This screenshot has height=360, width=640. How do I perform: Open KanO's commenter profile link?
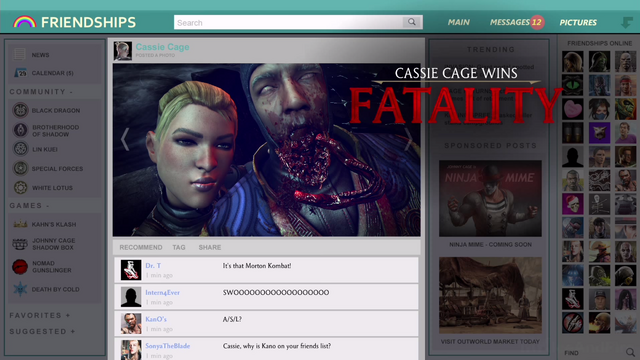click(156, 319)
